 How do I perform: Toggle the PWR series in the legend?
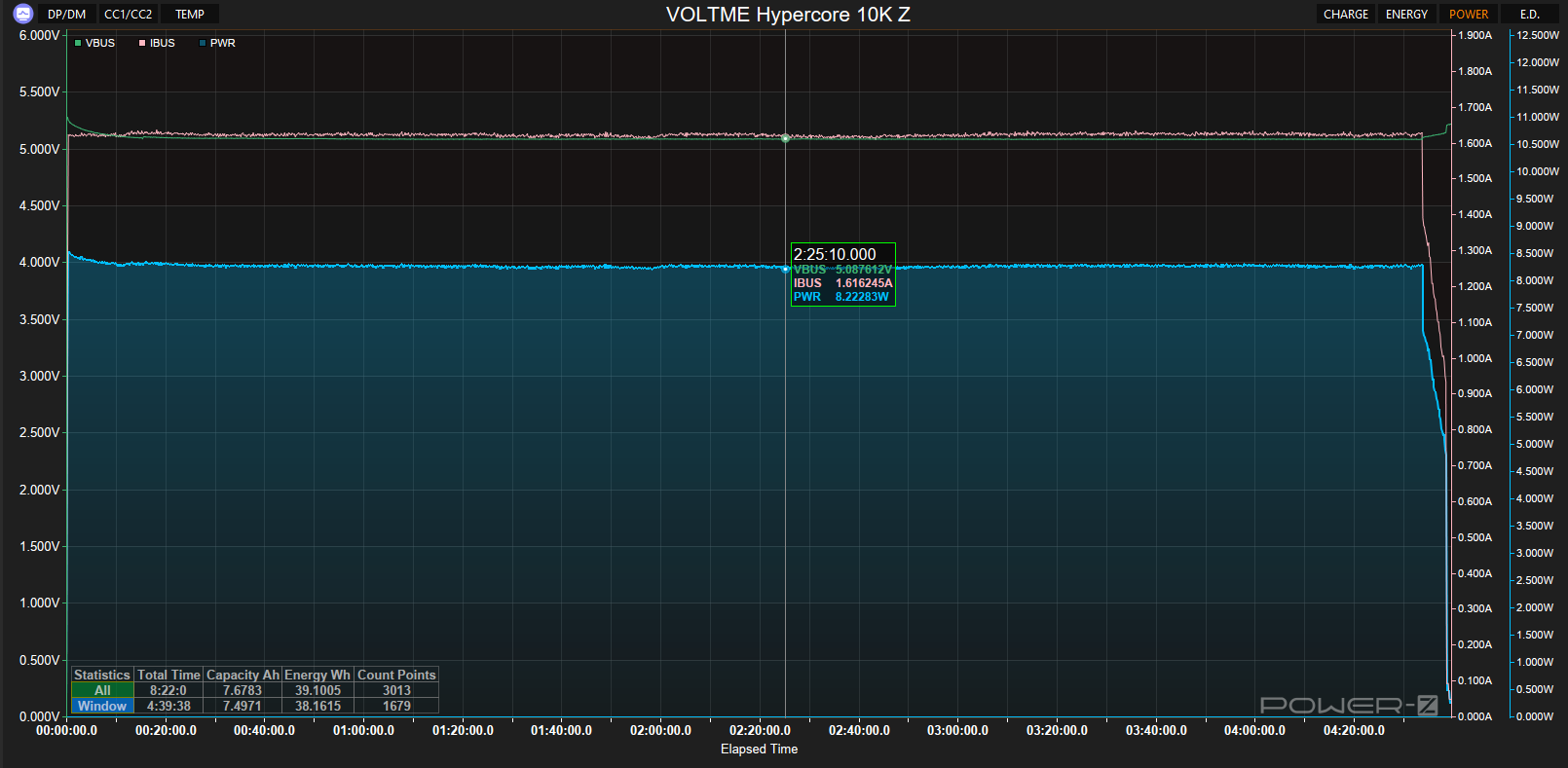217,43
